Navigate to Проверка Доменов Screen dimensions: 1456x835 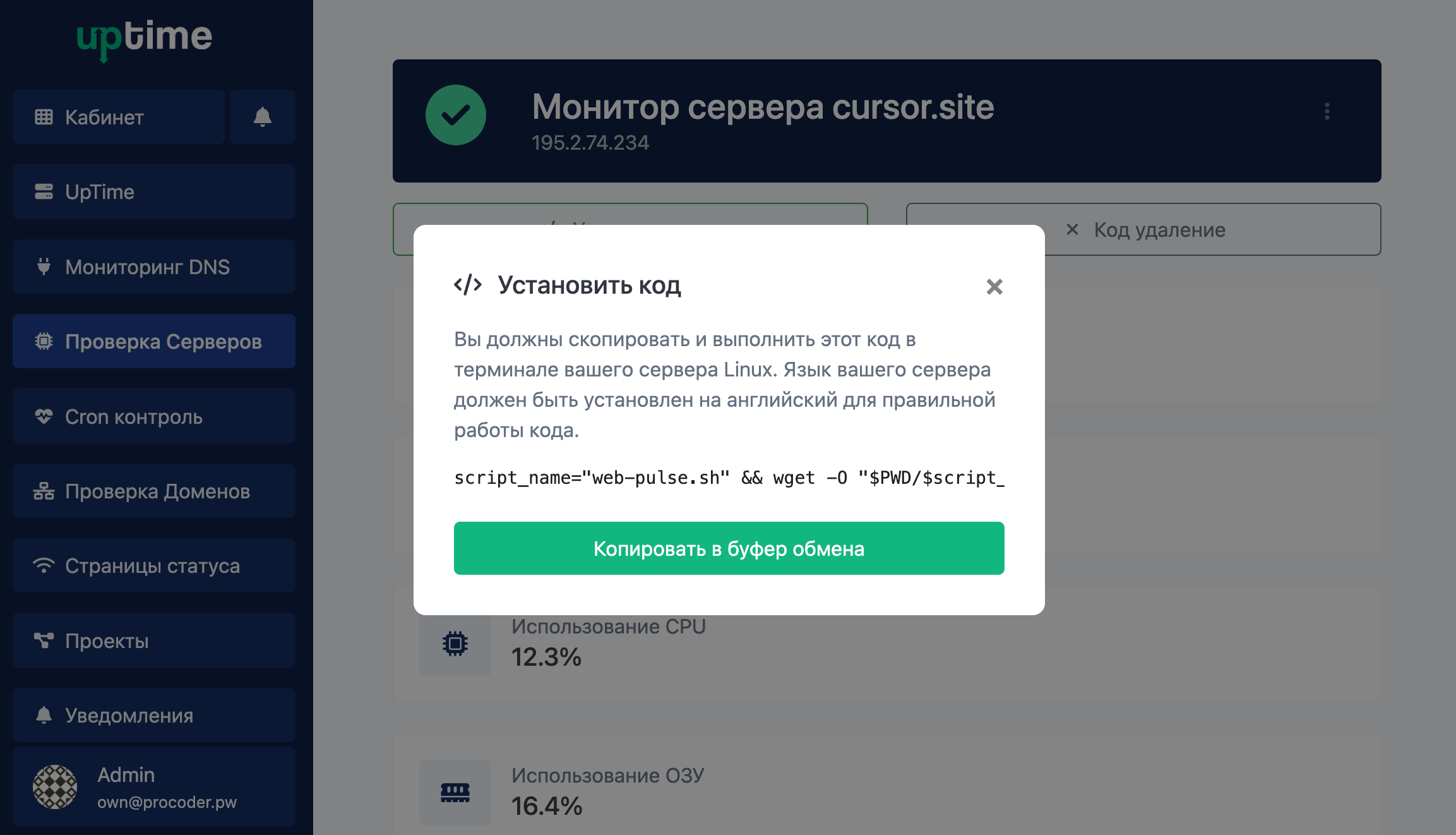point(154,491)
